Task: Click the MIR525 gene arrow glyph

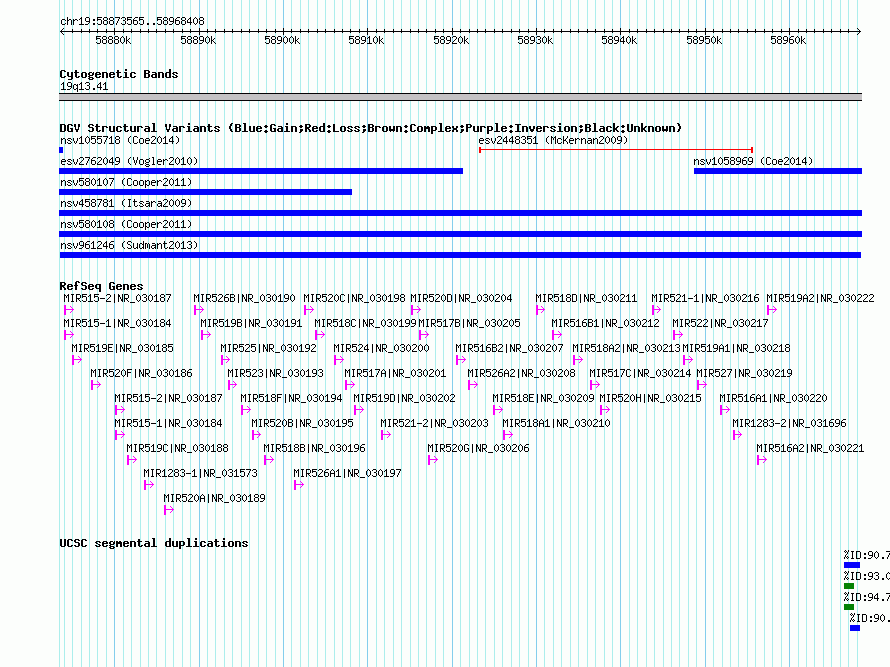Action: click(225, 360)
